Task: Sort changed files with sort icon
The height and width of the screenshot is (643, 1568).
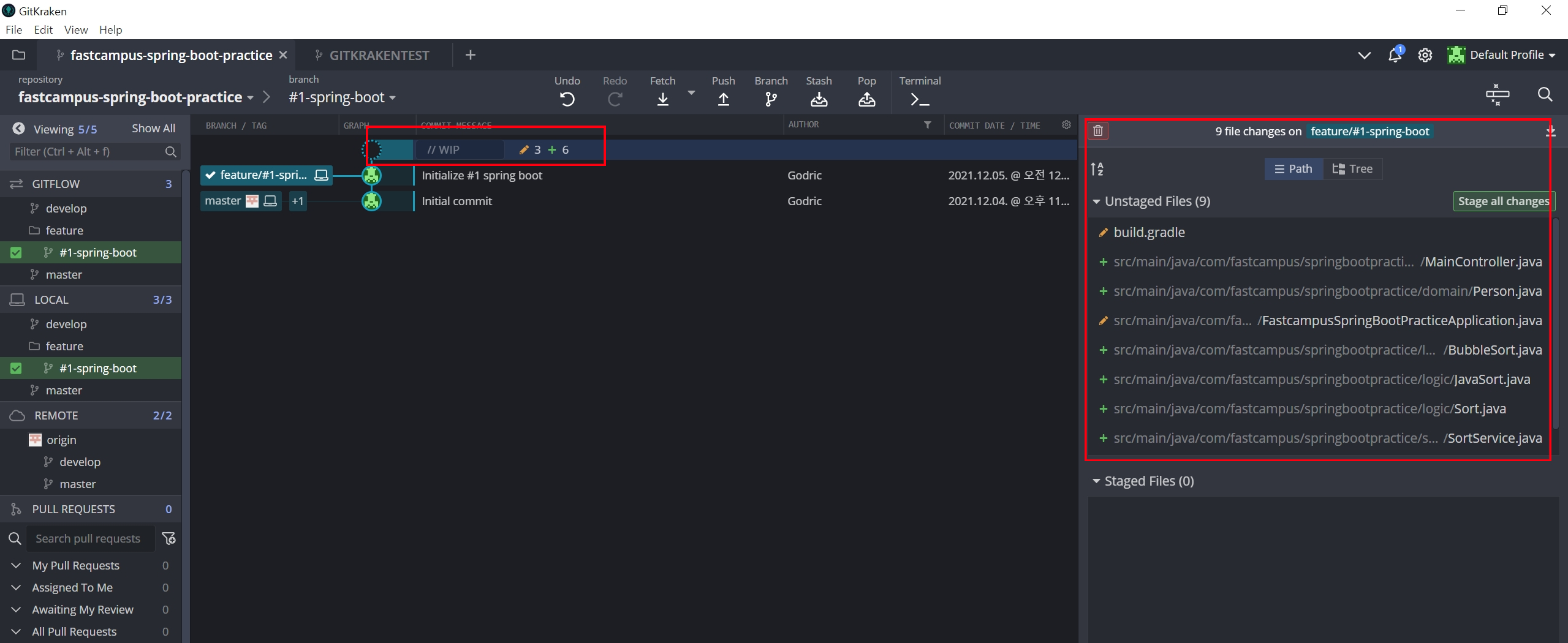Action: click(x=1097, y=169)
